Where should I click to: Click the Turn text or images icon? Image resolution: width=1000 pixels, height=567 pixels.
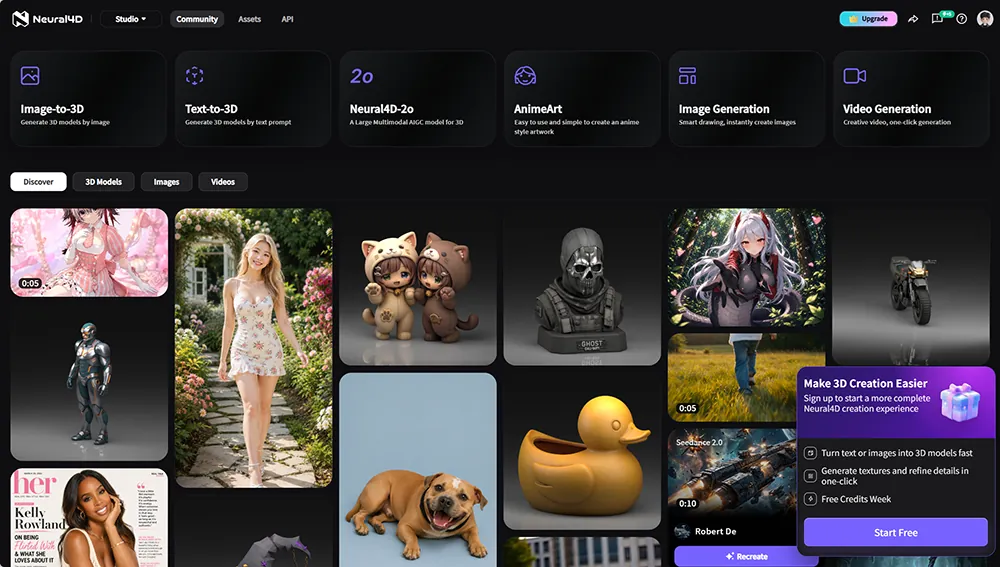click(810, 453)
